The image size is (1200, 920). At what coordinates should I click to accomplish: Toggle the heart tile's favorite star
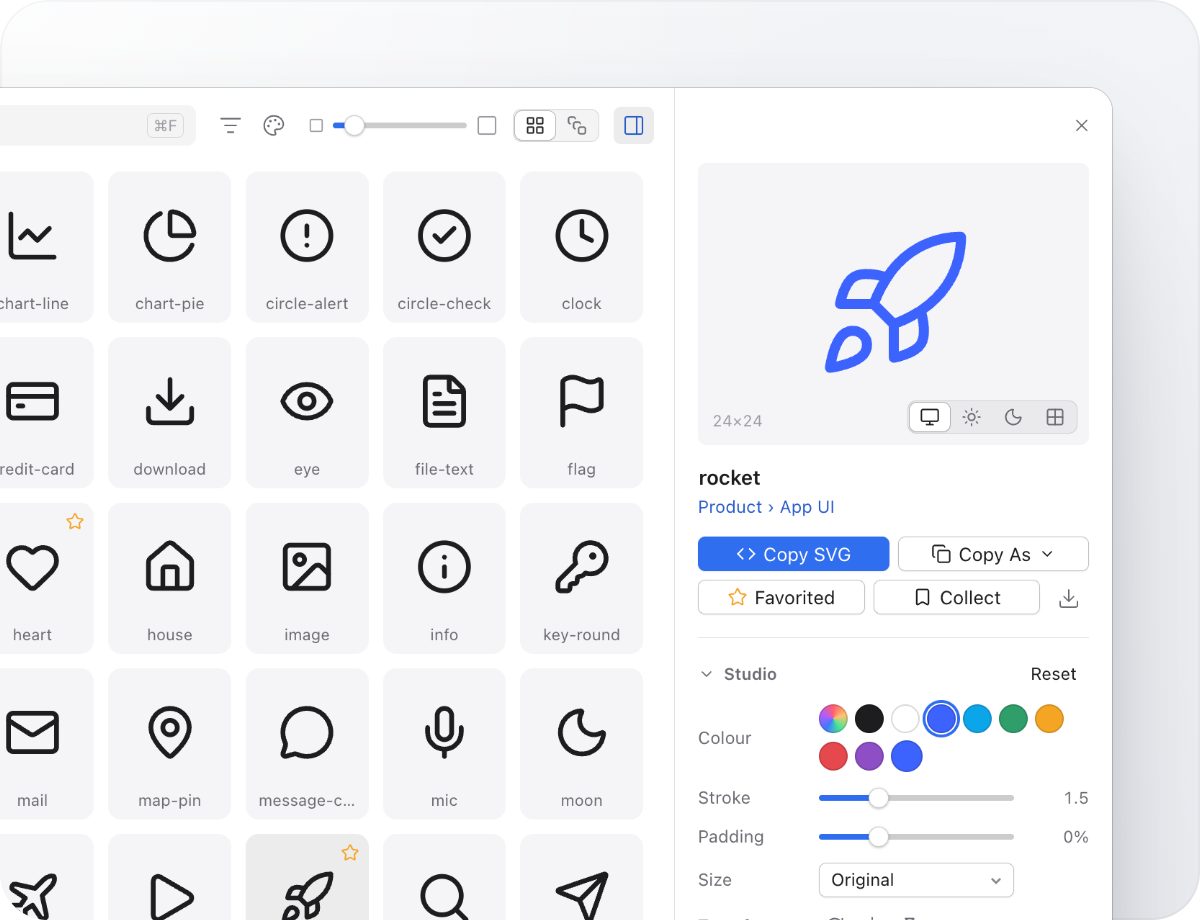click(75, 521)
